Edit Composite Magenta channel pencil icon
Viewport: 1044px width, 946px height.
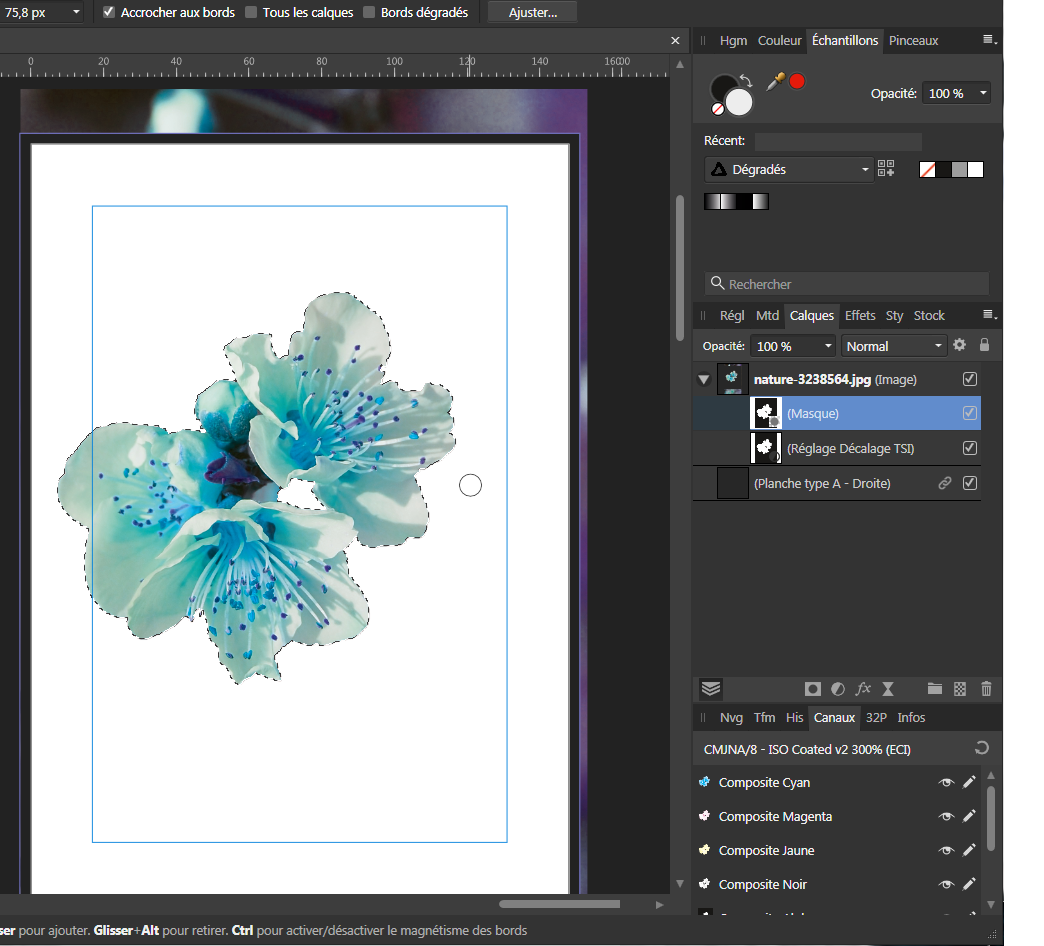[969, 816]
